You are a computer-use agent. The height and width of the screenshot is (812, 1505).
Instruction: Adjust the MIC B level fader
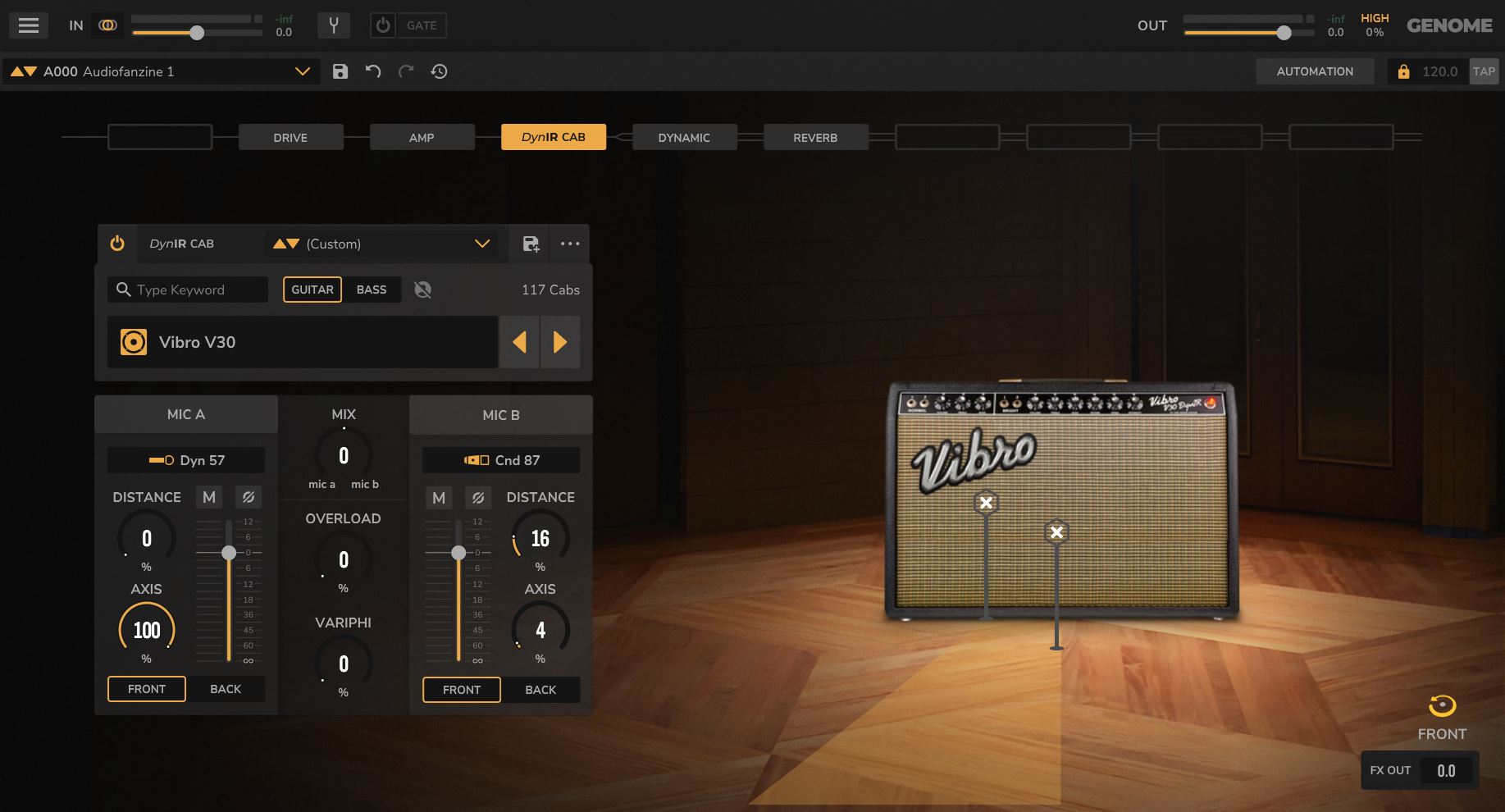[458, 553]
